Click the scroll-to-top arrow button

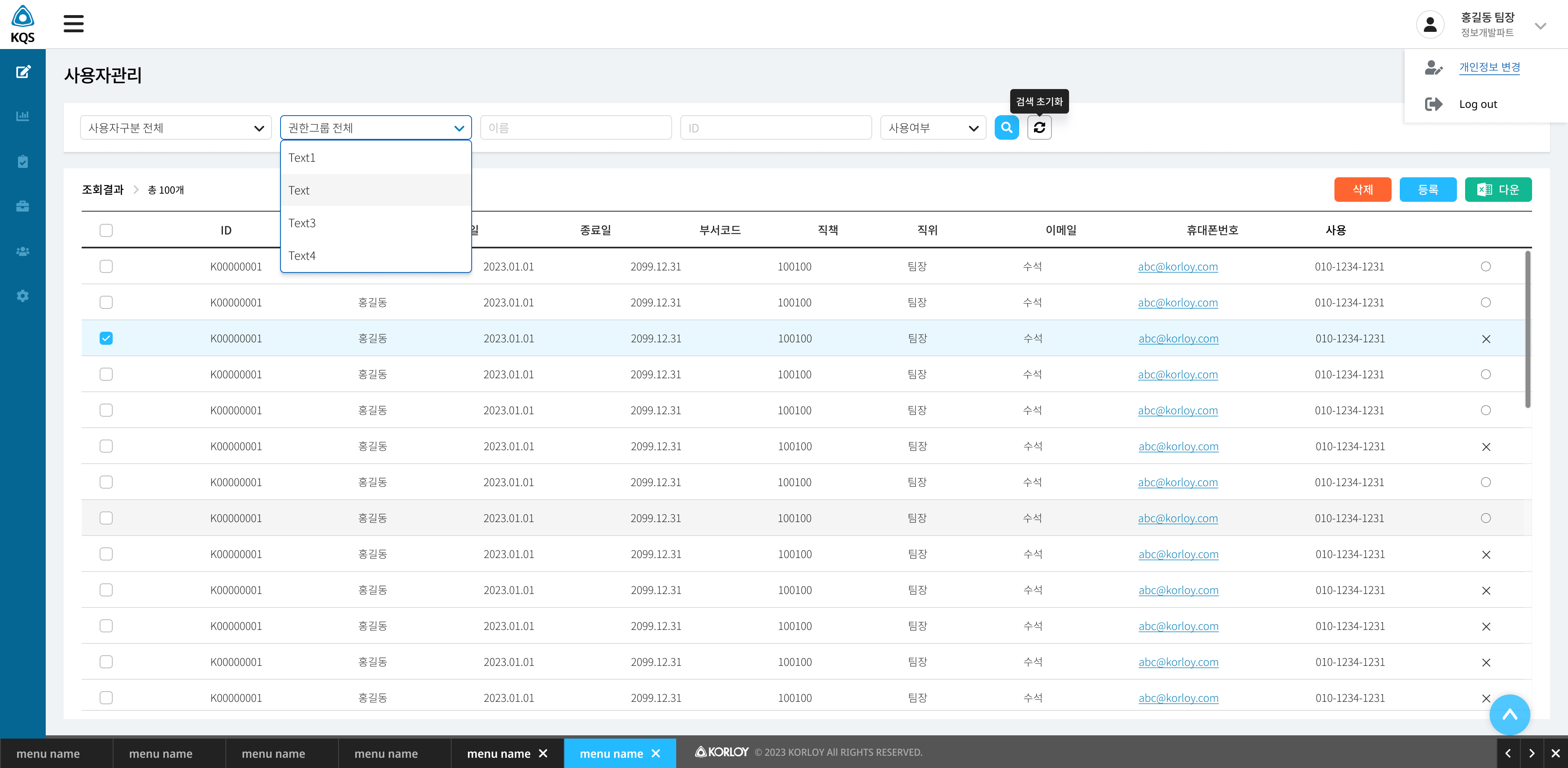coord(1510,714)
